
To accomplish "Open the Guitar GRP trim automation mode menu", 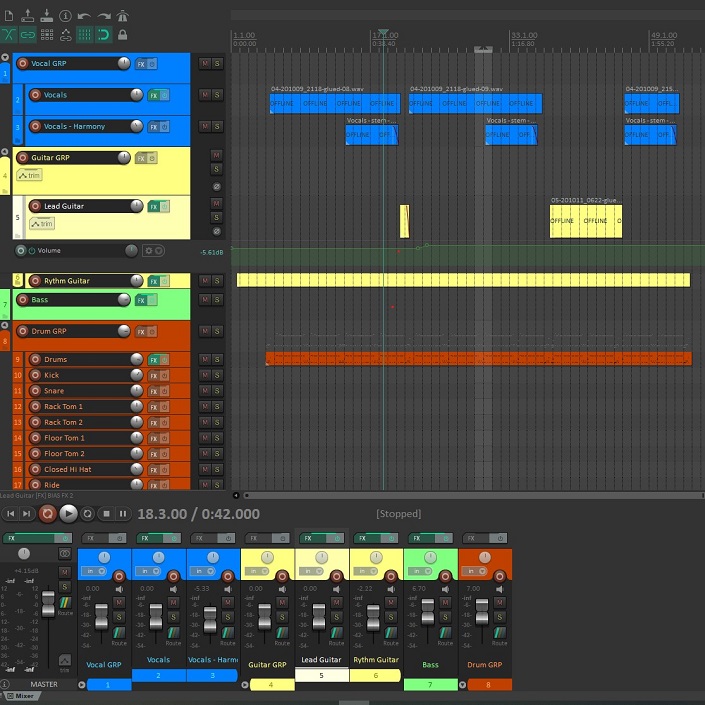I will click(x=29, y=175).
